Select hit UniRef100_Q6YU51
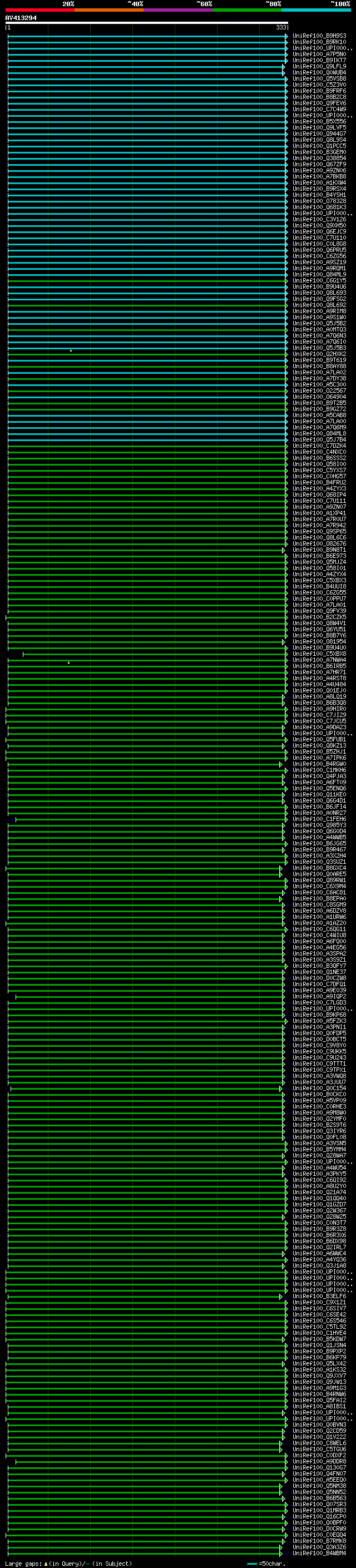This screenshot has width=356, height=1568. 319,630
